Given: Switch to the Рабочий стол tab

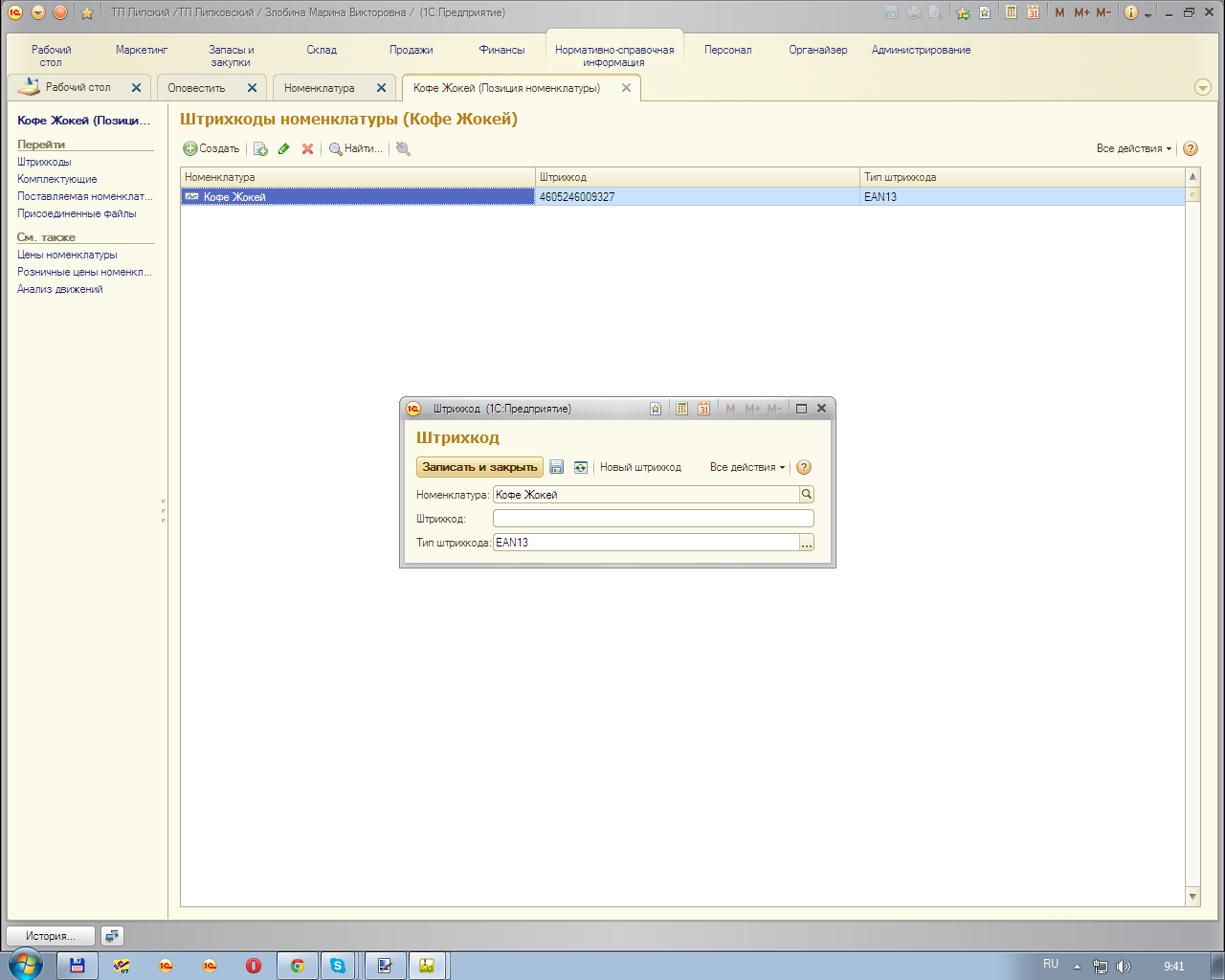Looking at the screenshot, I should pyautogui.click(x=78, y=87).
